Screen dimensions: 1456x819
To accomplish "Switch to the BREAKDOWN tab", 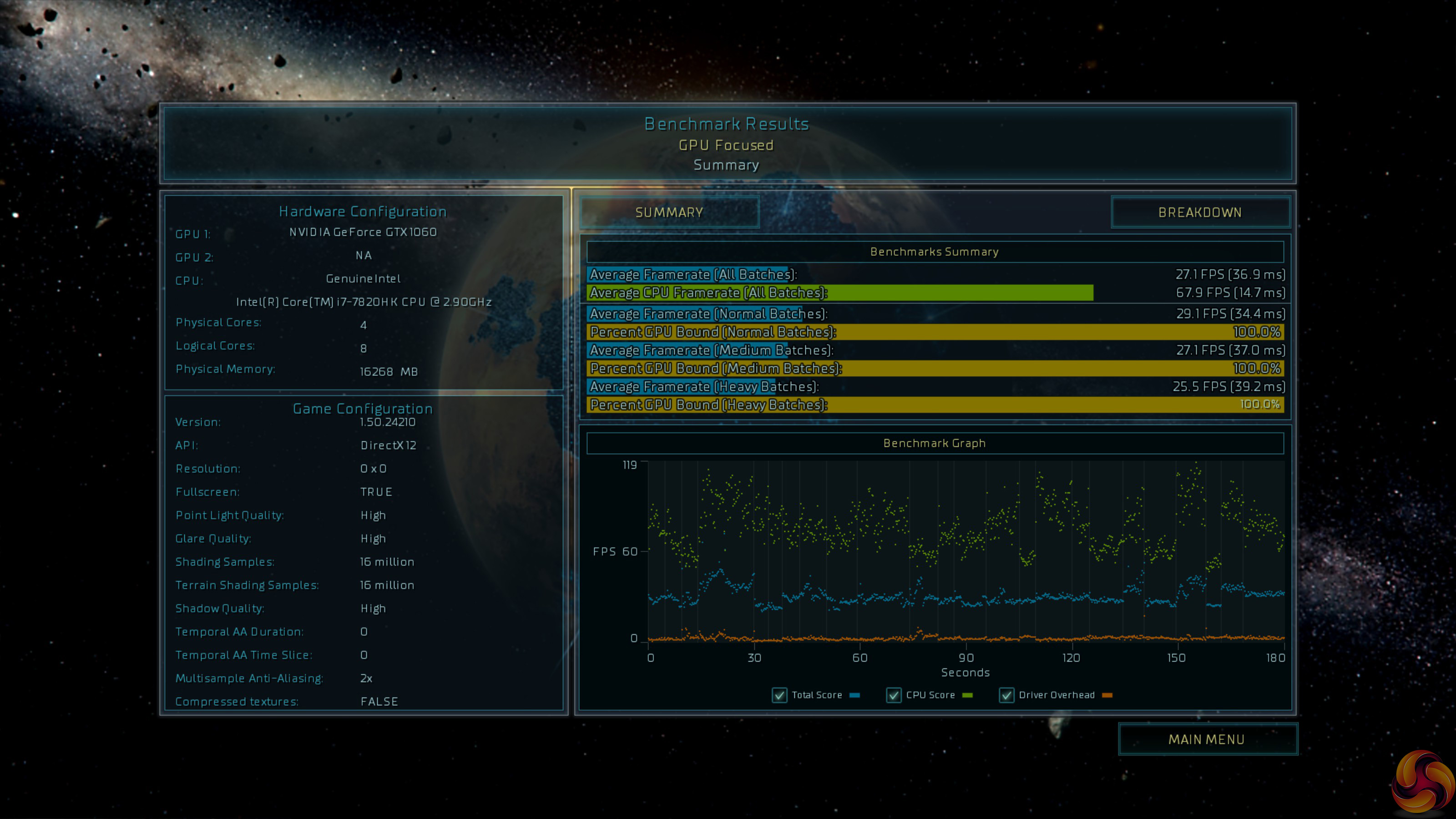I will point(1200,212).
